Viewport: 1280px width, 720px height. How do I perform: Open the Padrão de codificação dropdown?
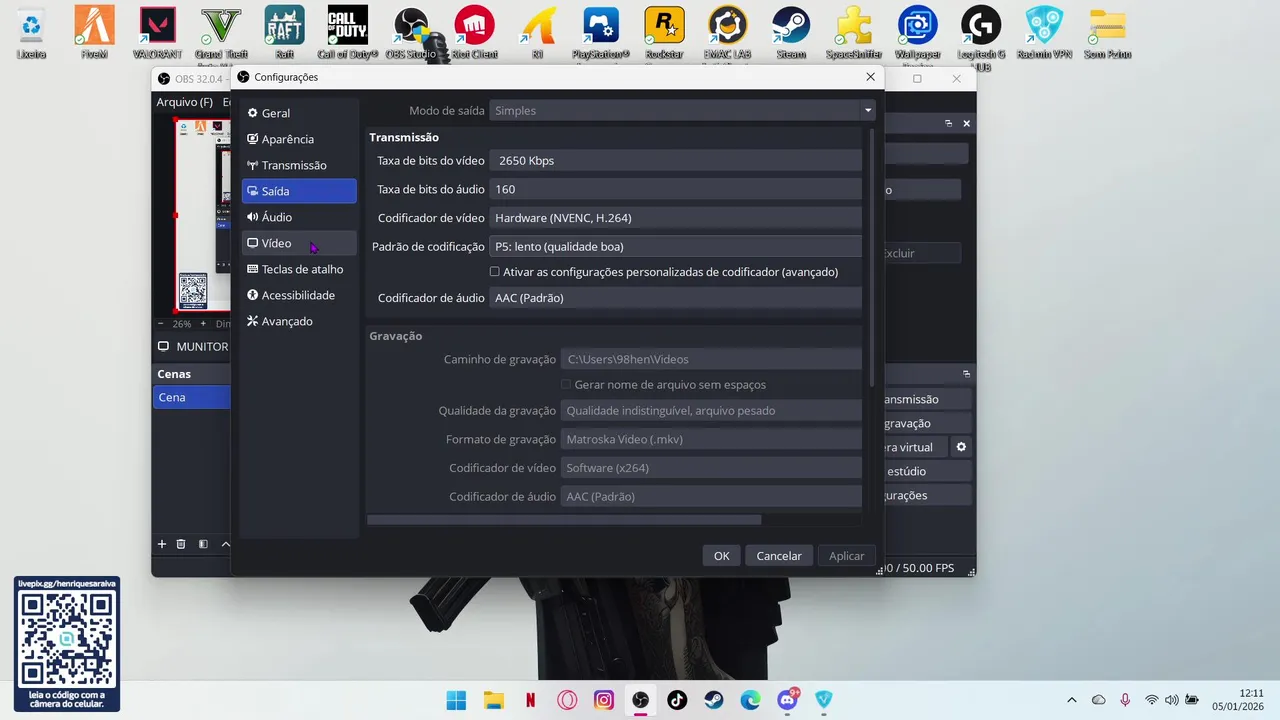[675, 246]
